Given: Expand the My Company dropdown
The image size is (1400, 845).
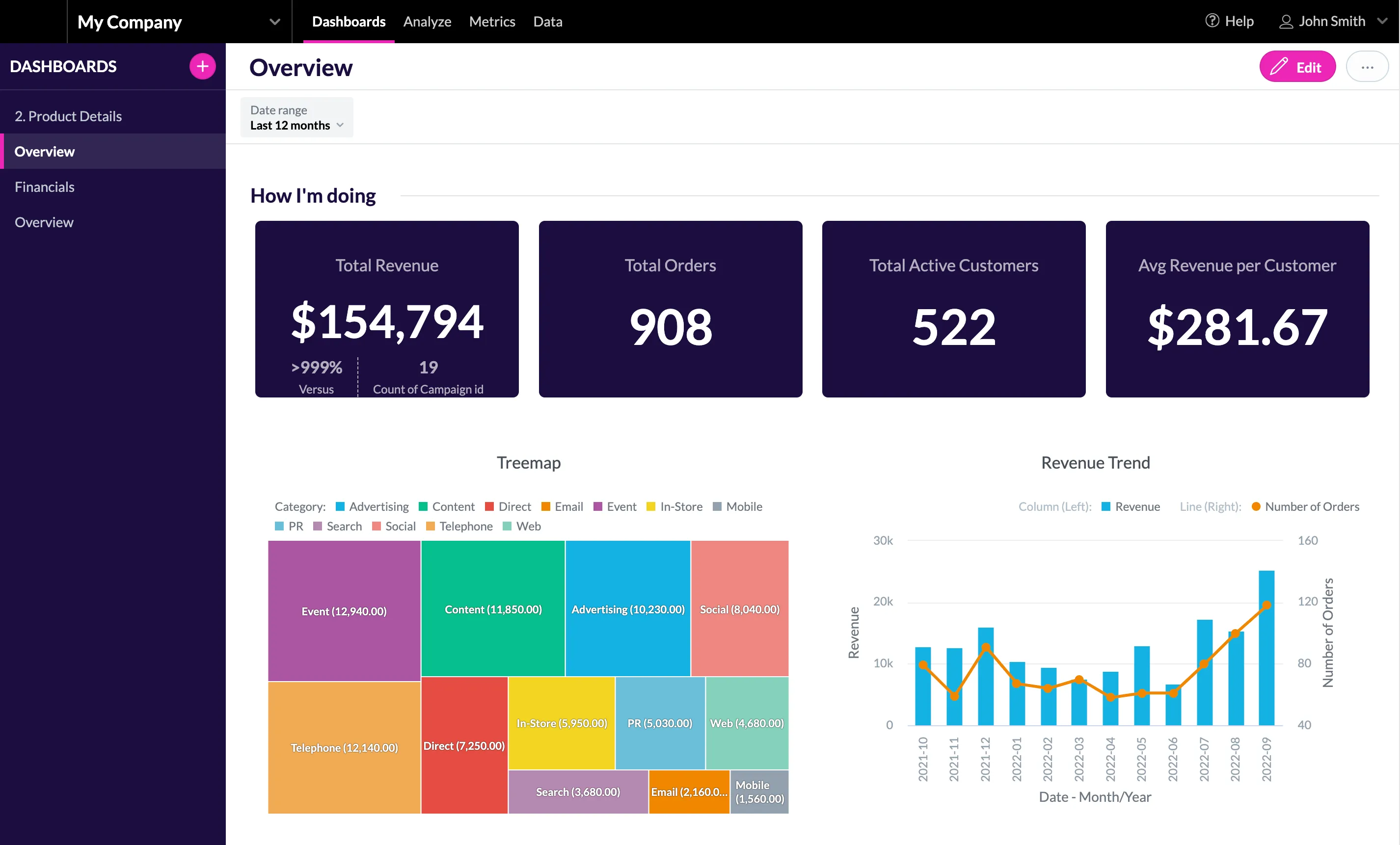Looking at the screenshot, I should pos(274,22).
